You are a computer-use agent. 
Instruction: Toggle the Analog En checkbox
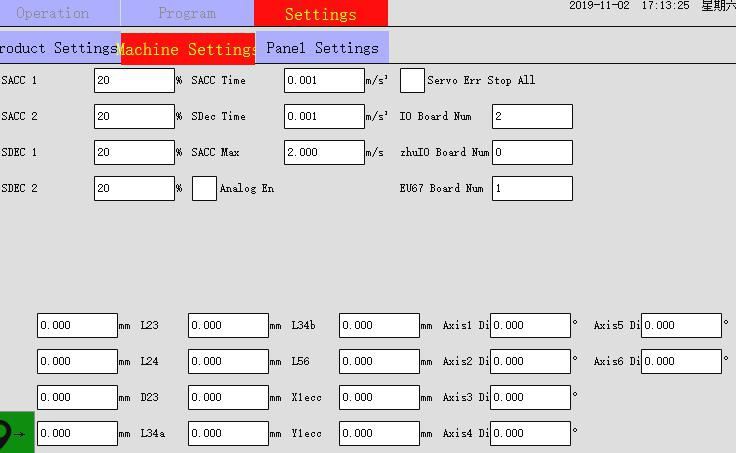point(204,188)
